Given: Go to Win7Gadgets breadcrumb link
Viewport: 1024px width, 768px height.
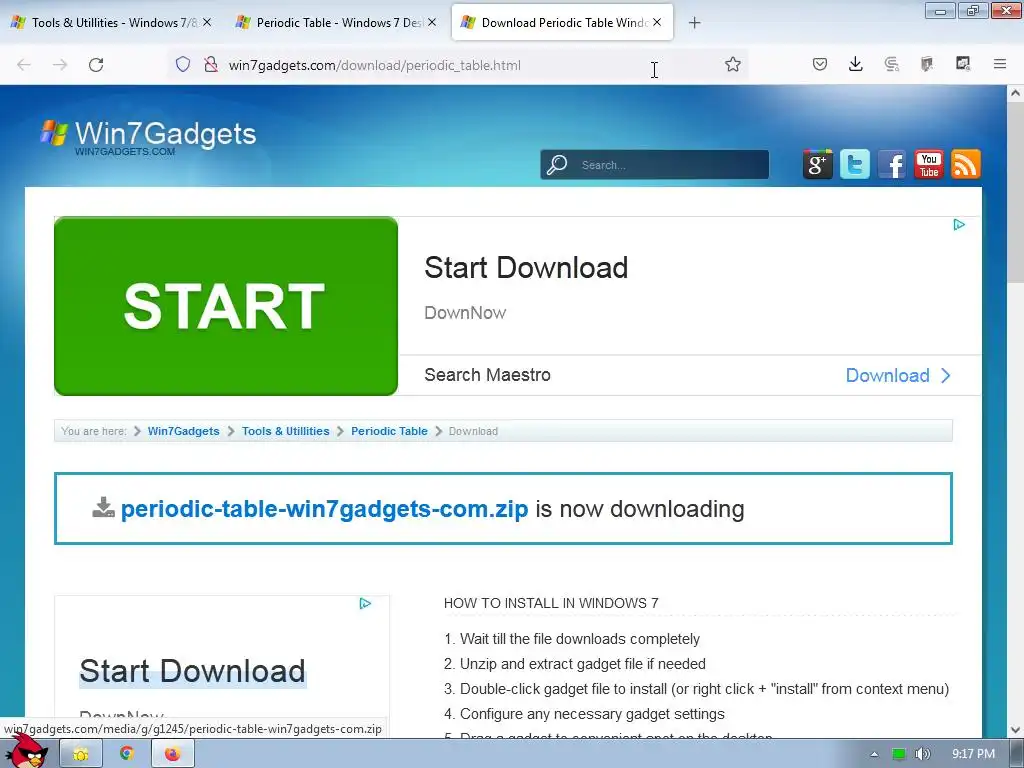Looking at the screenshot, I should [184, 431].
